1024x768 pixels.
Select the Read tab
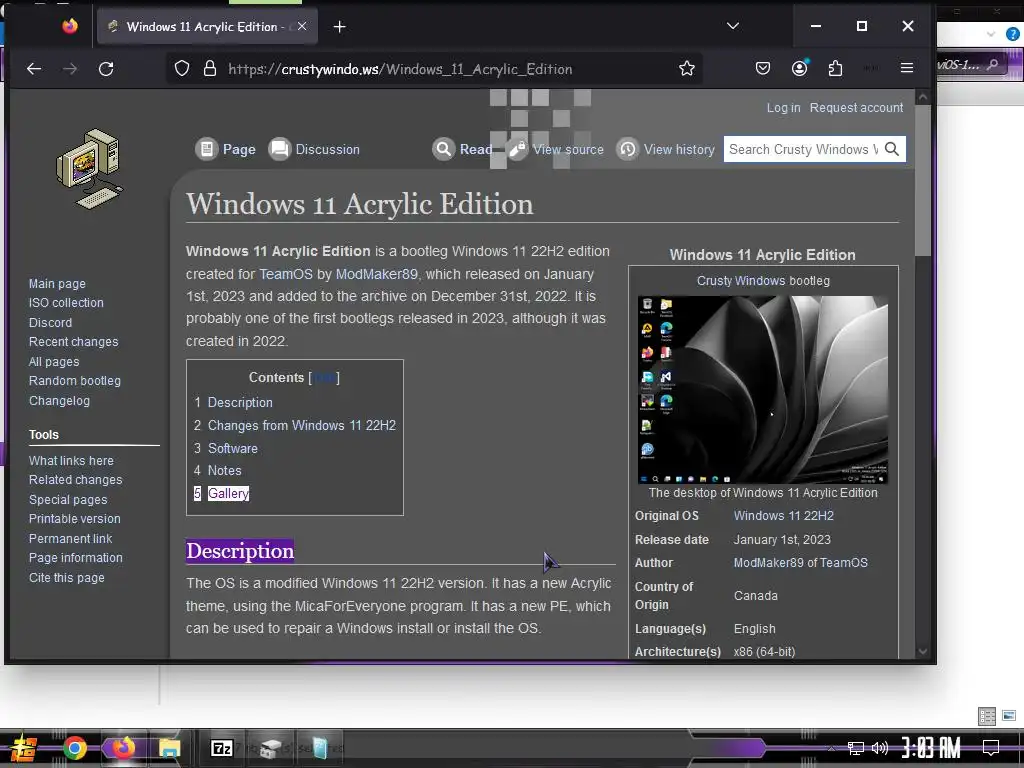(462, 150)
